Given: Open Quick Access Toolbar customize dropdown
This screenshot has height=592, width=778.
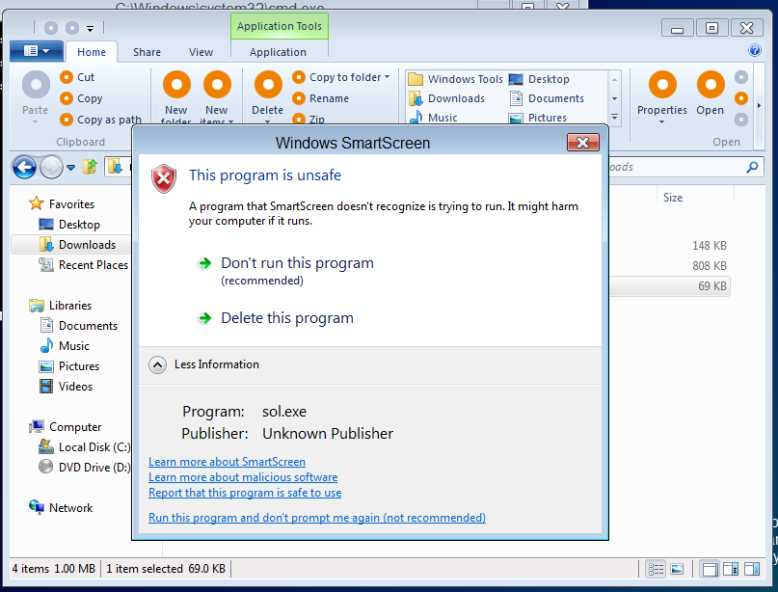Looking at the screenshot, I should point(90,28).
